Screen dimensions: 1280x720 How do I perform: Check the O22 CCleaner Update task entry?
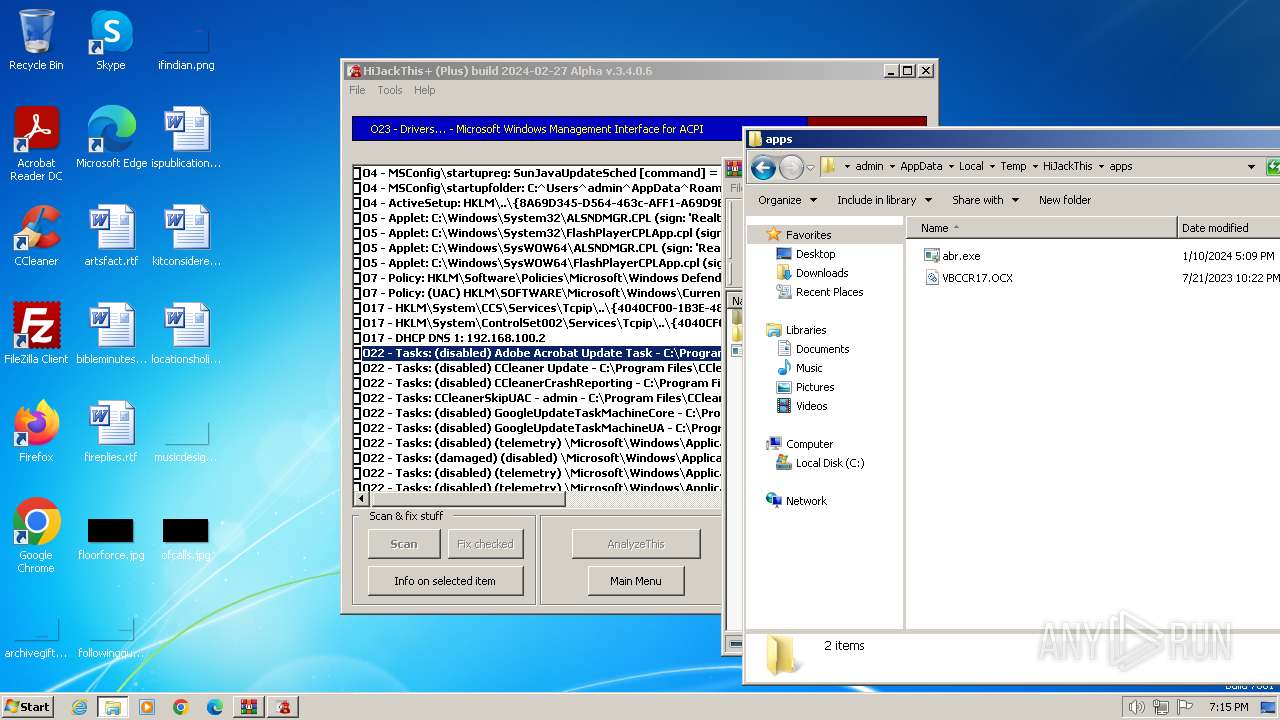pyautogui.click(x=357, y=368)
